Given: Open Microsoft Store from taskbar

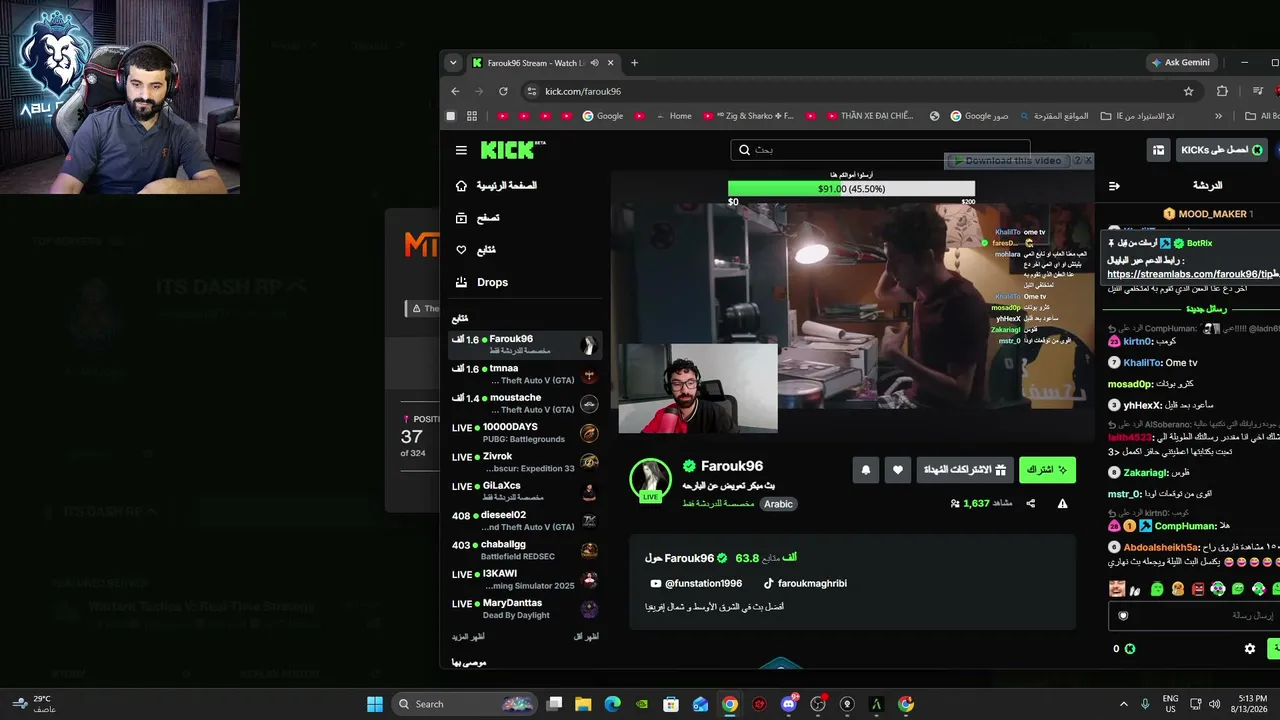Looking at the screenshot, I should point(671,704).
